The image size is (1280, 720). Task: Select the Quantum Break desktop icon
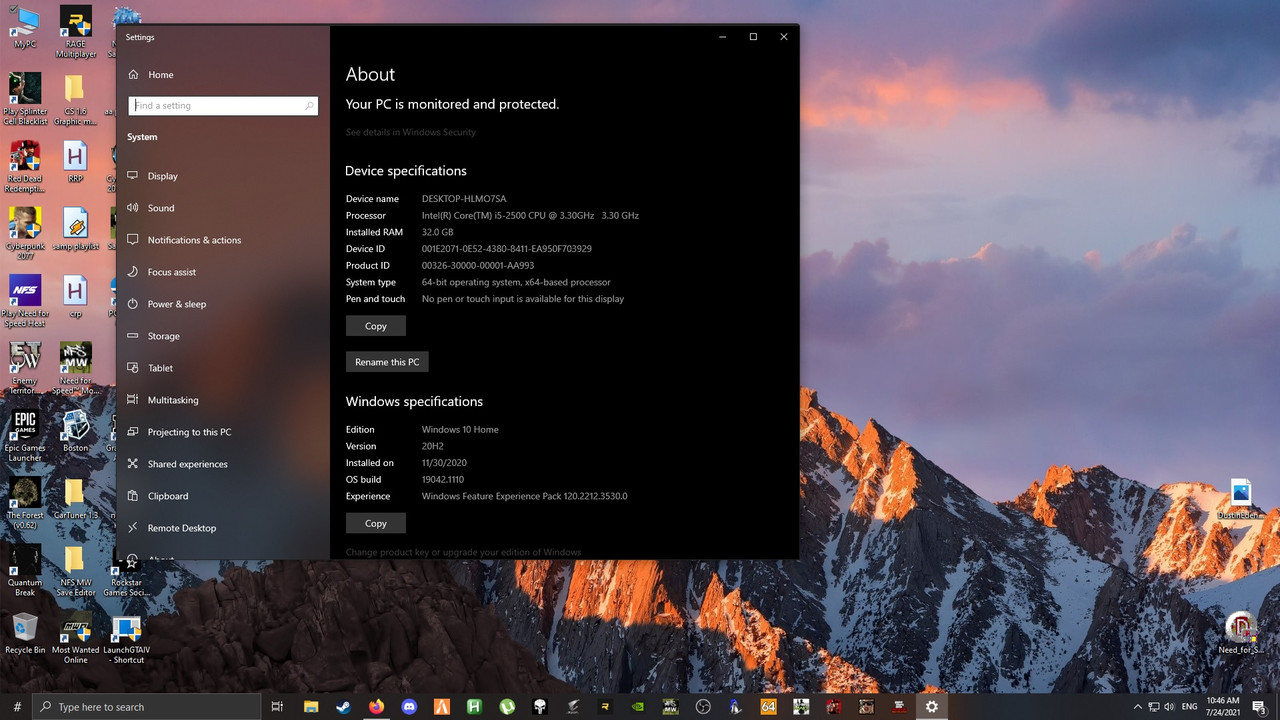(x=25, y=571)
